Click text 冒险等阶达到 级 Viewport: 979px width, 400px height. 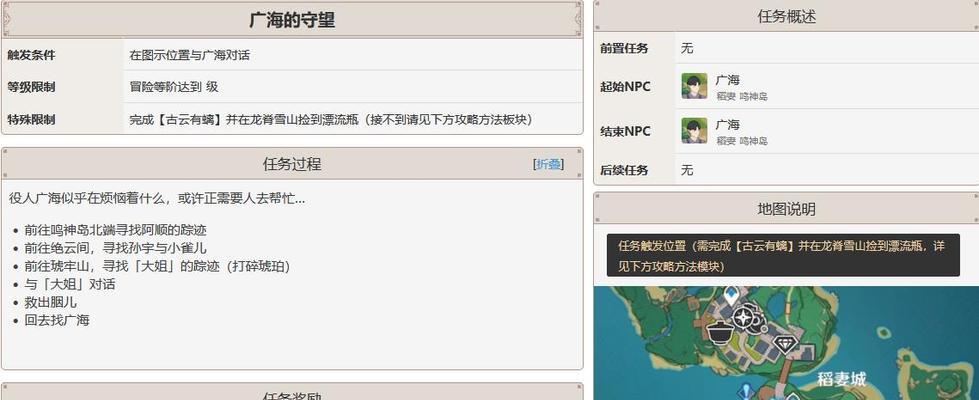point(174,87)
